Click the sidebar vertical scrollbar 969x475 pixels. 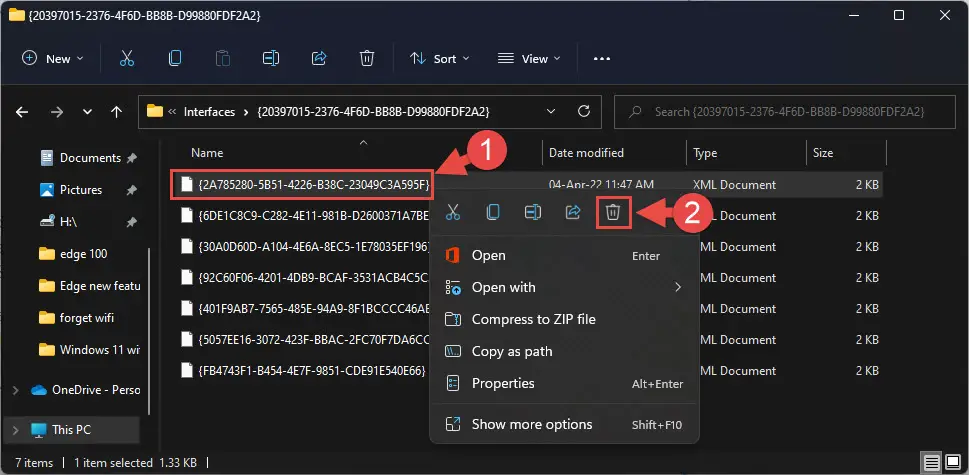point(148,332)
